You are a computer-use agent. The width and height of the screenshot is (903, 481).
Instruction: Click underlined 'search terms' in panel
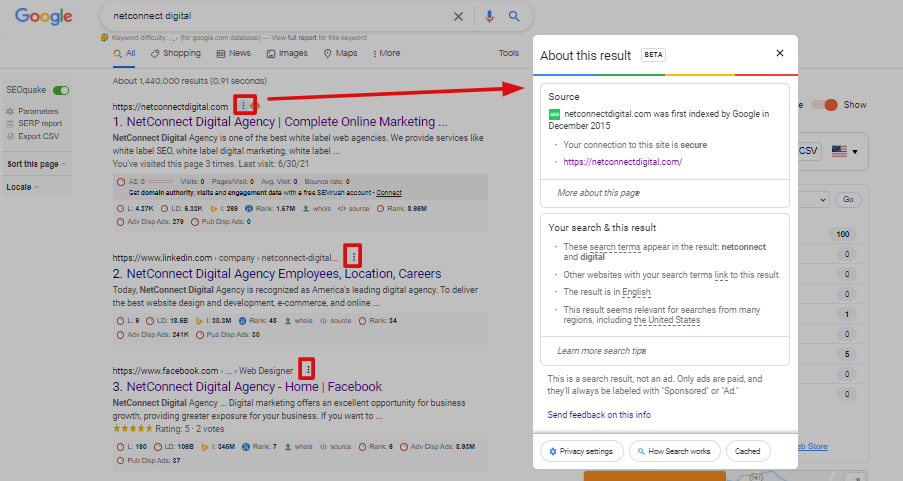click(x=615, y=247)
